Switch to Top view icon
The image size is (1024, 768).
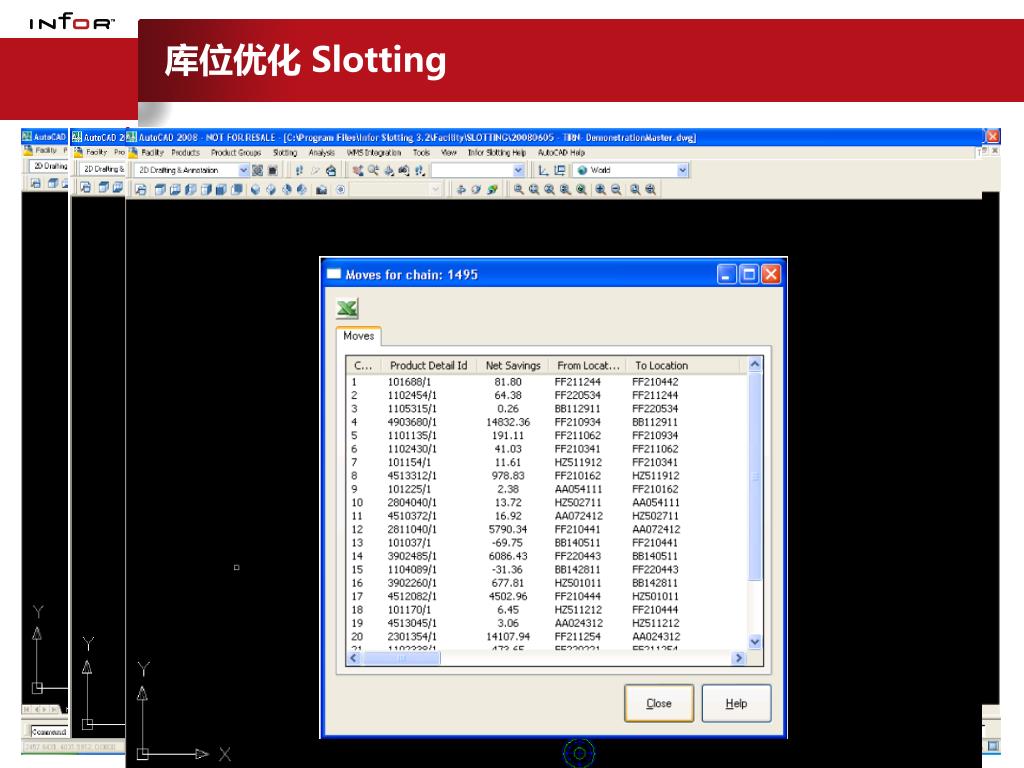pos(160,189)
